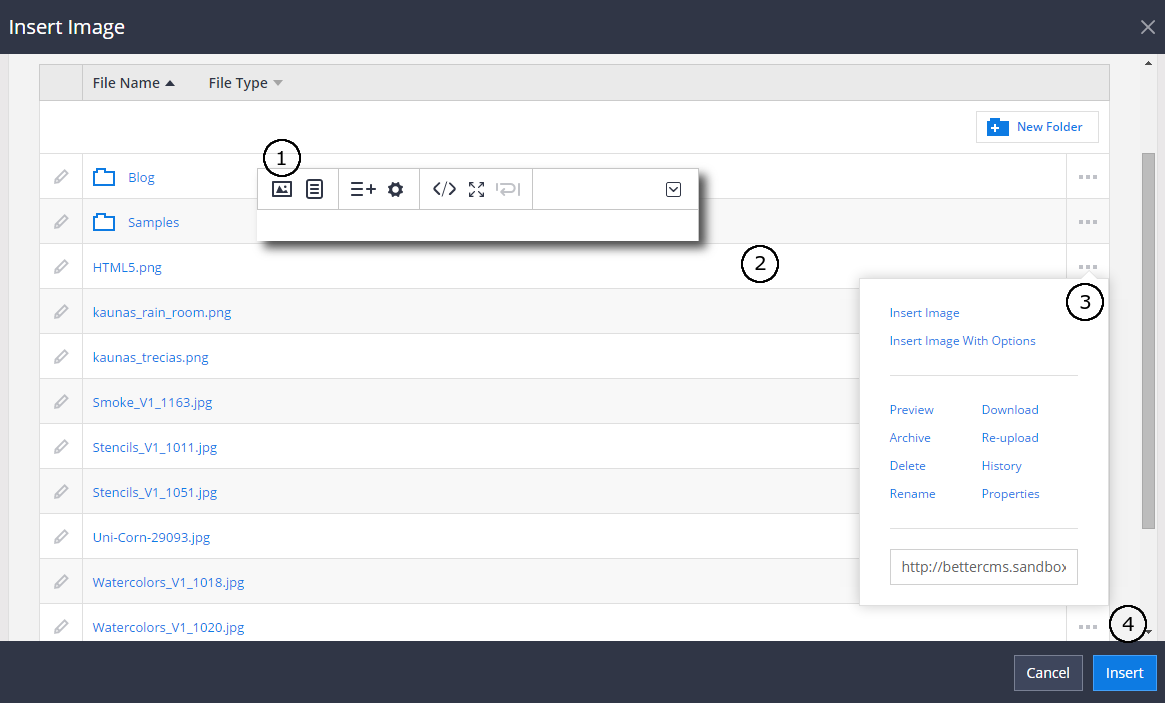Image resolution: width=1165 pixels, height=703 pixels.
Task: Select Properties from the context menu
Action: [1010, 494]
